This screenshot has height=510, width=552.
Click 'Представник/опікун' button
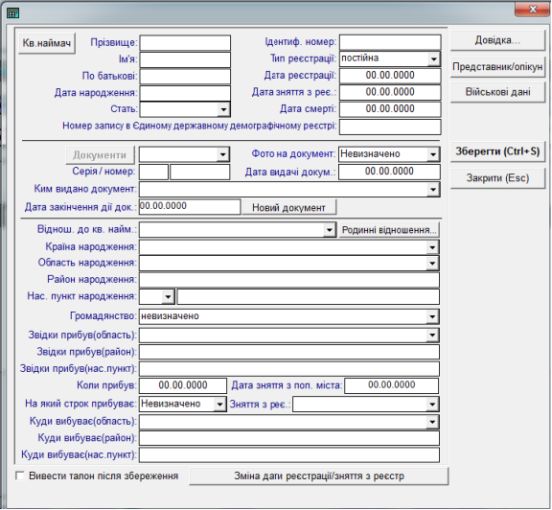pyautogui.click(x=497, y=67)
